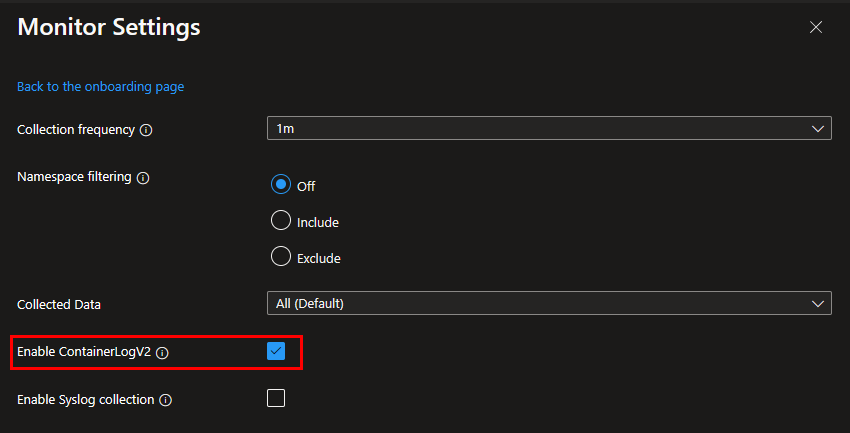Choose Include for namespace filtering
Viewport: 850px width, 433px height.
[x=281, y=221]
